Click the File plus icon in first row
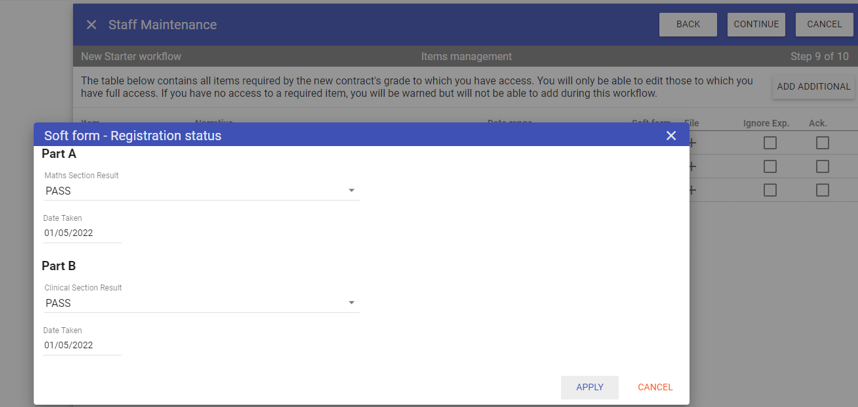The width and height of the screenshot is (858, 407). point(692,143)
